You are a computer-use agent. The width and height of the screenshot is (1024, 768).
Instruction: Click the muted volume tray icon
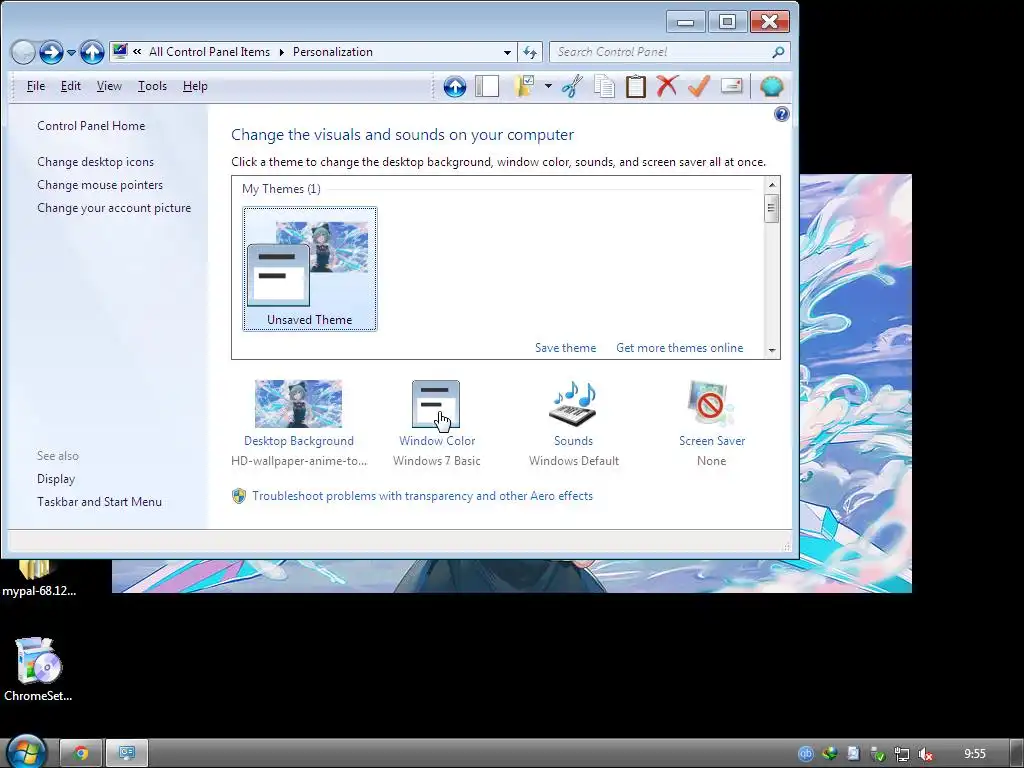coord(925,754)
